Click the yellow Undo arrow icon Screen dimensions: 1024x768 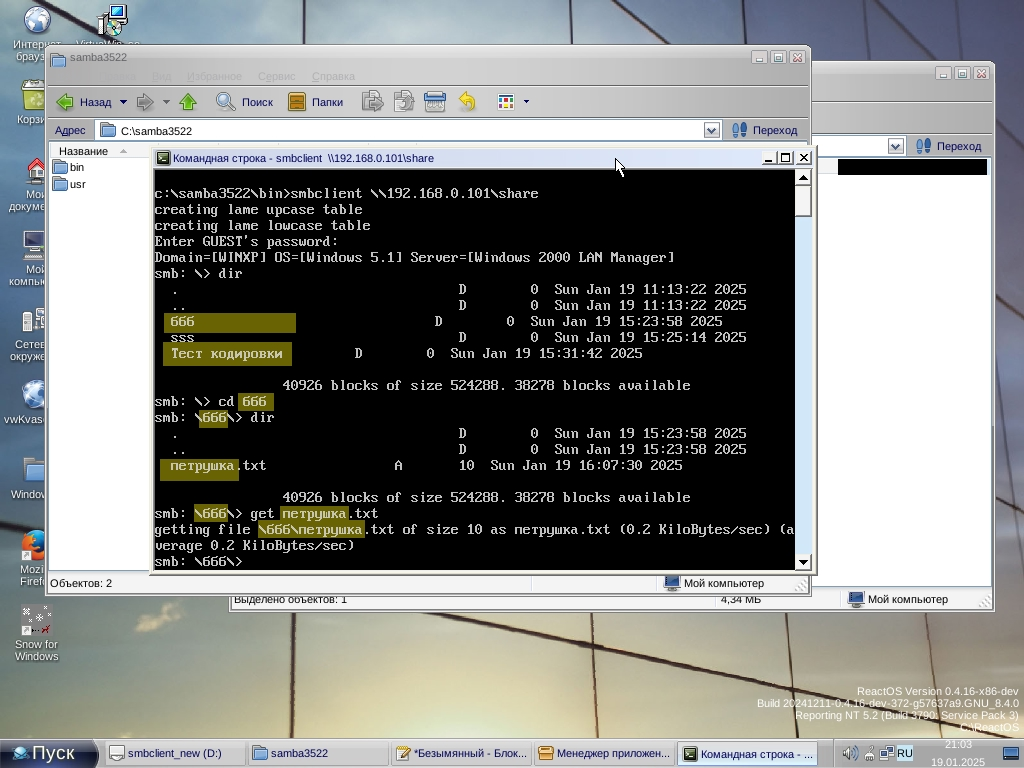[x=467, y=101]
